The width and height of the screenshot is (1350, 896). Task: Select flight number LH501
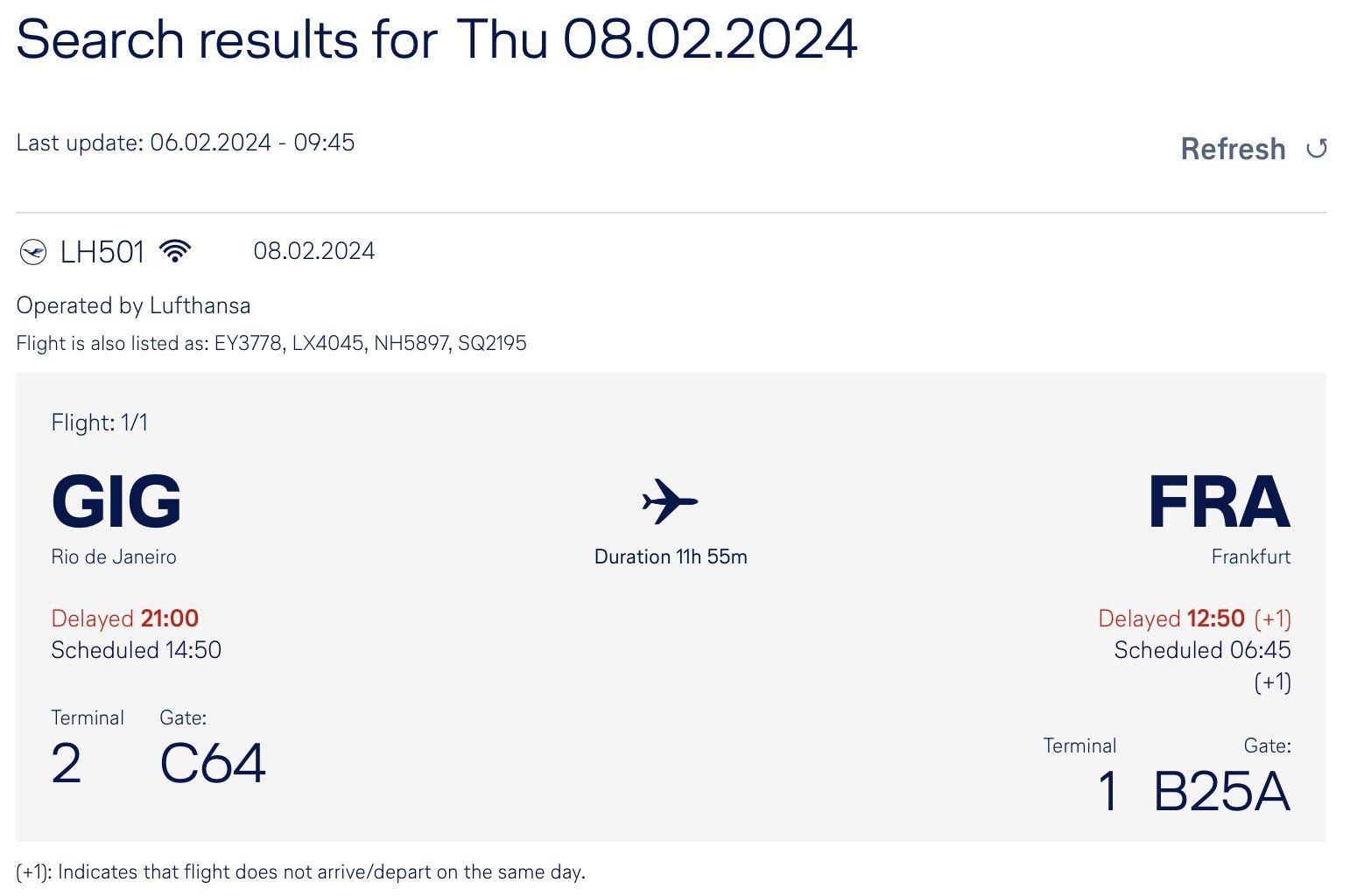pyautogui.click(x=102, y=252)
